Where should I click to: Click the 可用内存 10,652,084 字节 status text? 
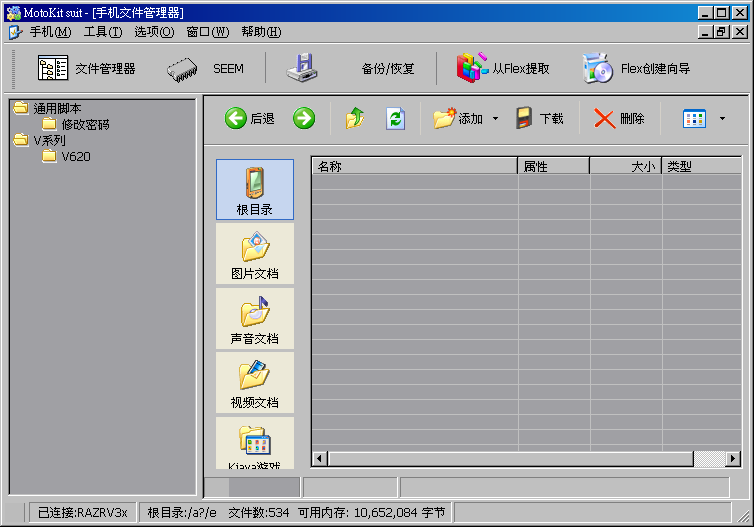372,513
